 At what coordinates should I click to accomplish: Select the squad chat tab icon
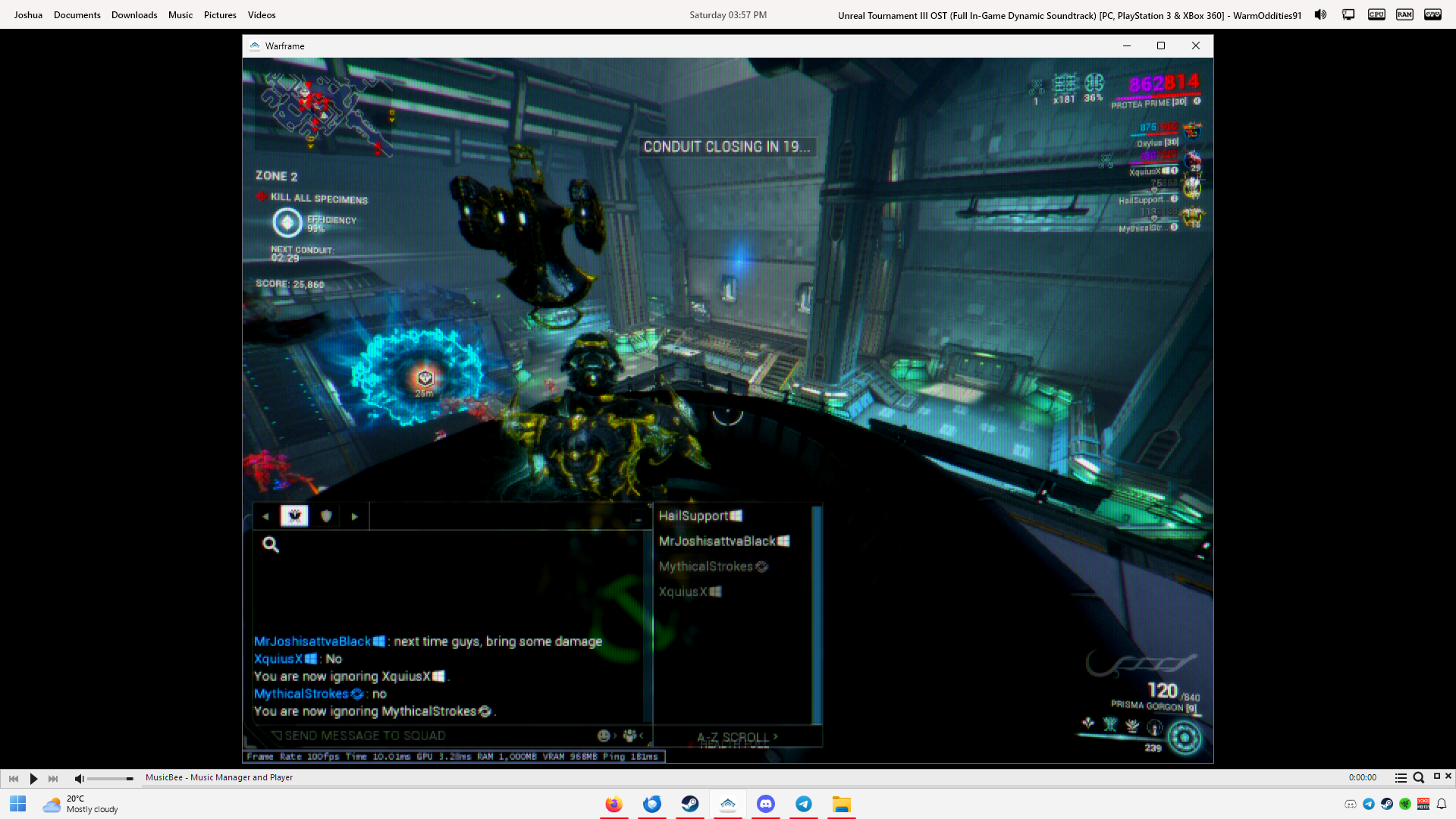point(294,516)
